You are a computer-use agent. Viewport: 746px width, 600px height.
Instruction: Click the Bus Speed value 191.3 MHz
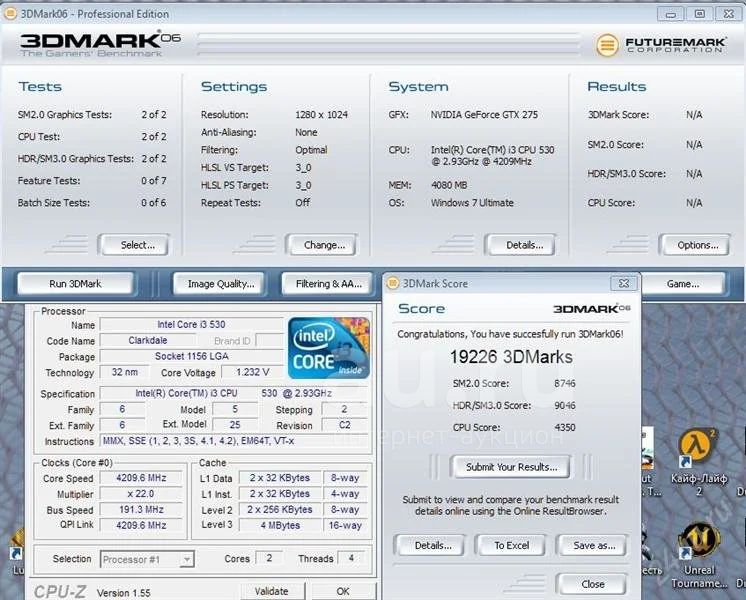[141, 510]
